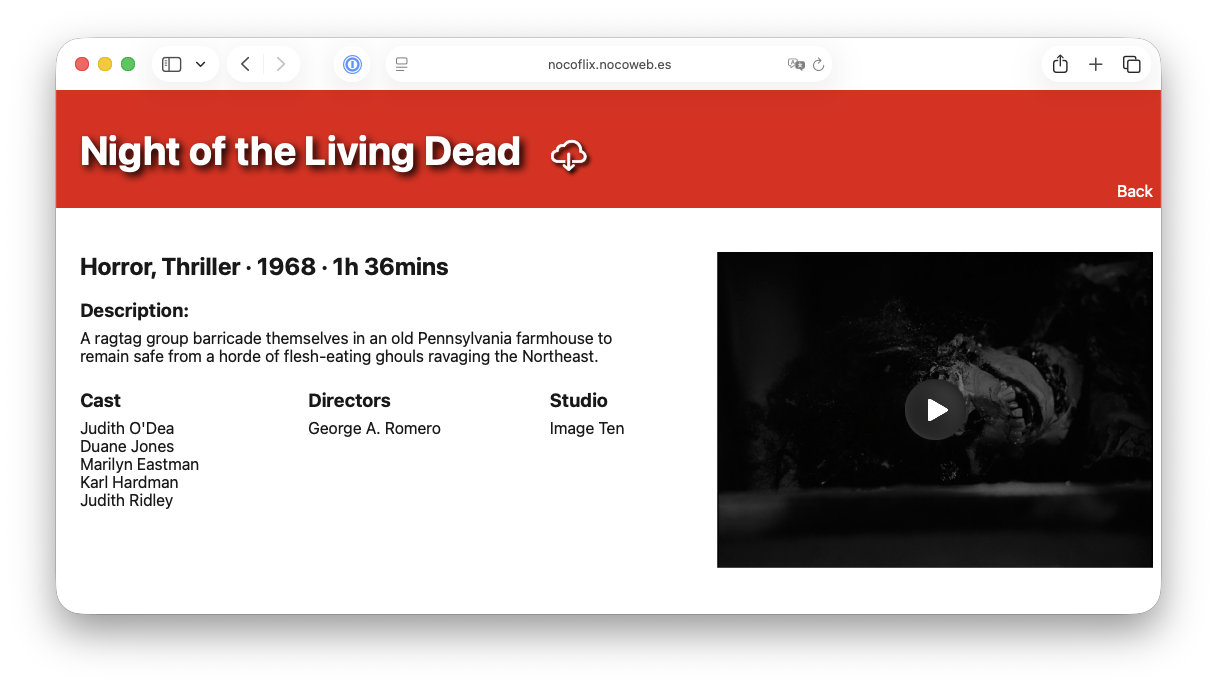The width and height of the screenshot is (1217, 688).
Task: Click cast member Judith O'Dea
Action: pos(127,428)
